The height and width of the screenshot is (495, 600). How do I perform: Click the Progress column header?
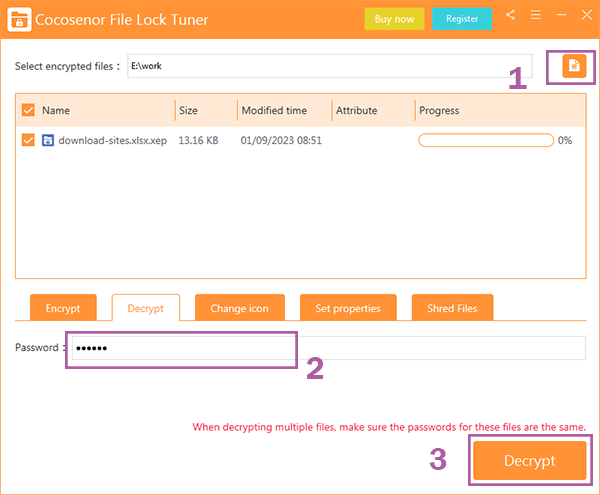point(439,111)
